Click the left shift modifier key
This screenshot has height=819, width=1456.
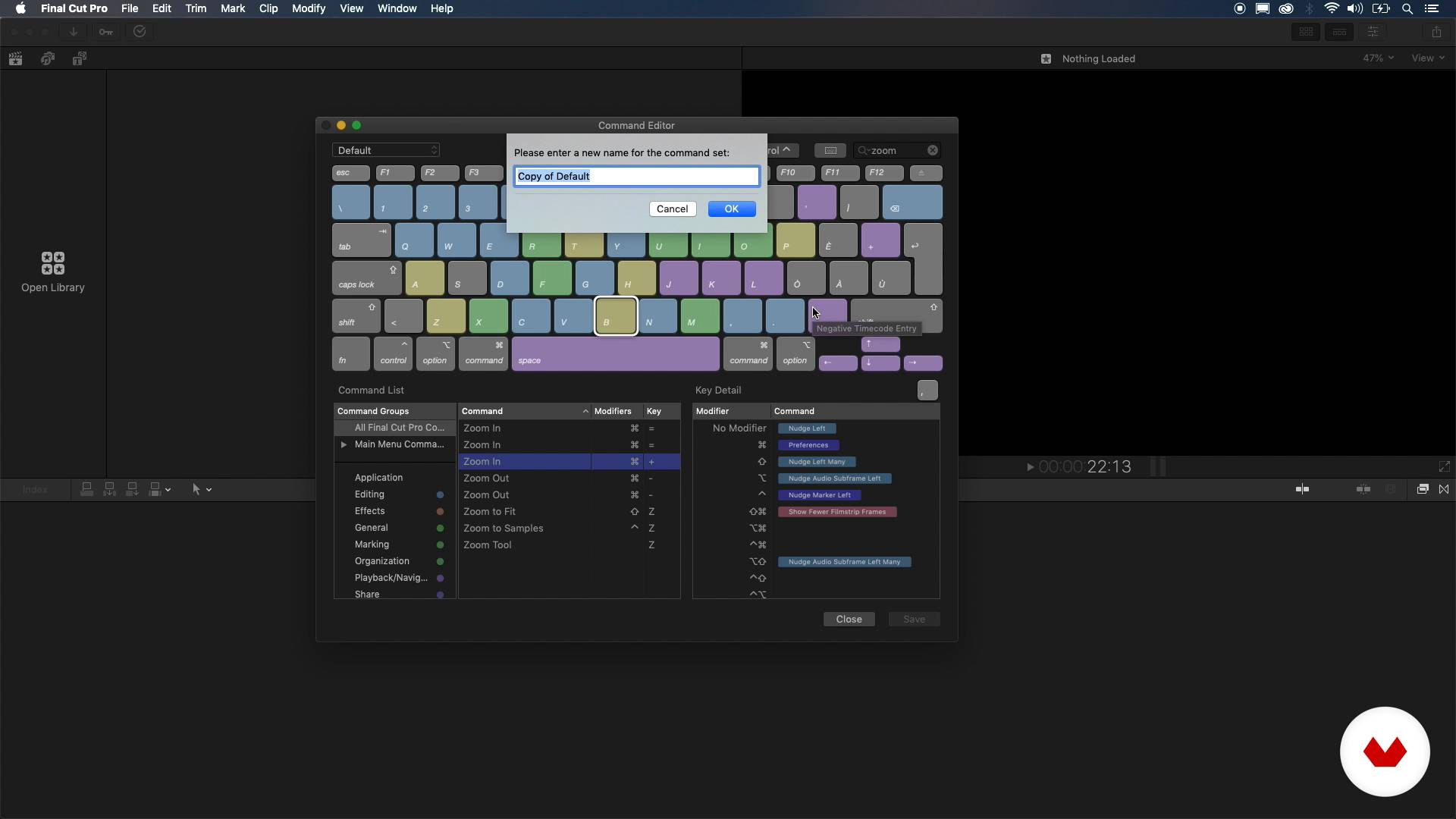coord(356,315)
